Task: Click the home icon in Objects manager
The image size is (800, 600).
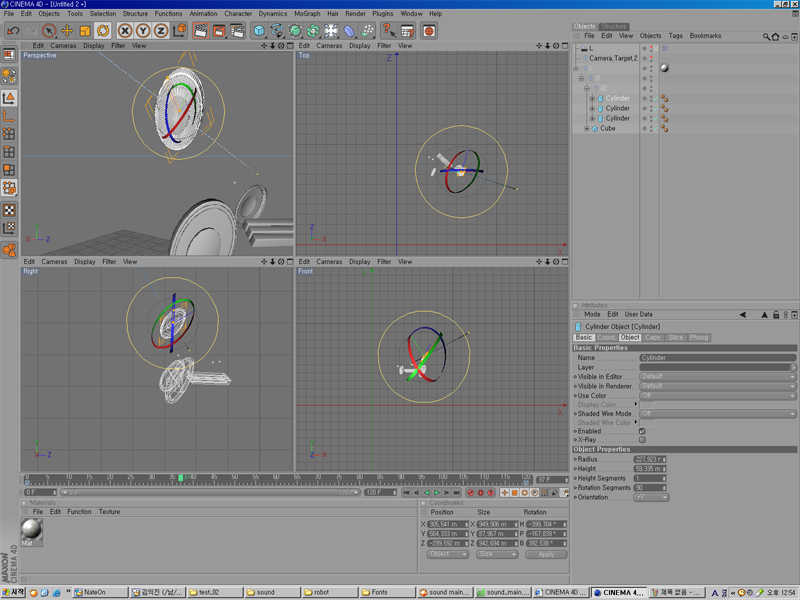Action: coord(776,37)
